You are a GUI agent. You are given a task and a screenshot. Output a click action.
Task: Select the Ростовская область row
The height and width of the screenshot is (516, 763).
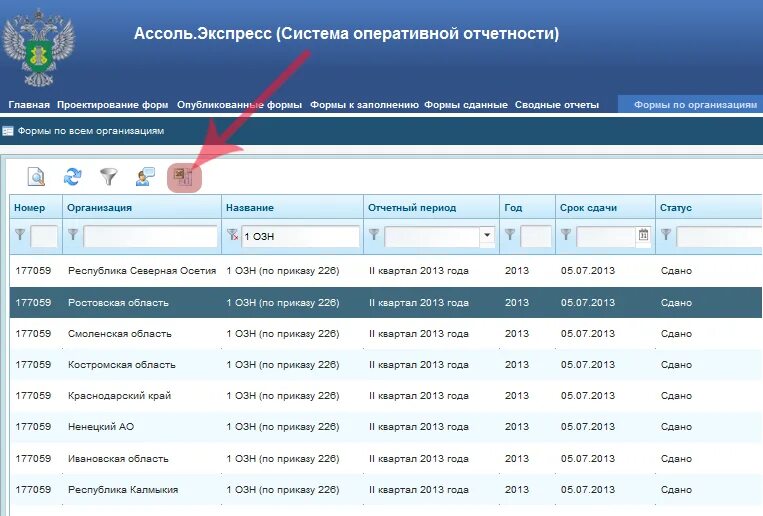pos(386,302)
